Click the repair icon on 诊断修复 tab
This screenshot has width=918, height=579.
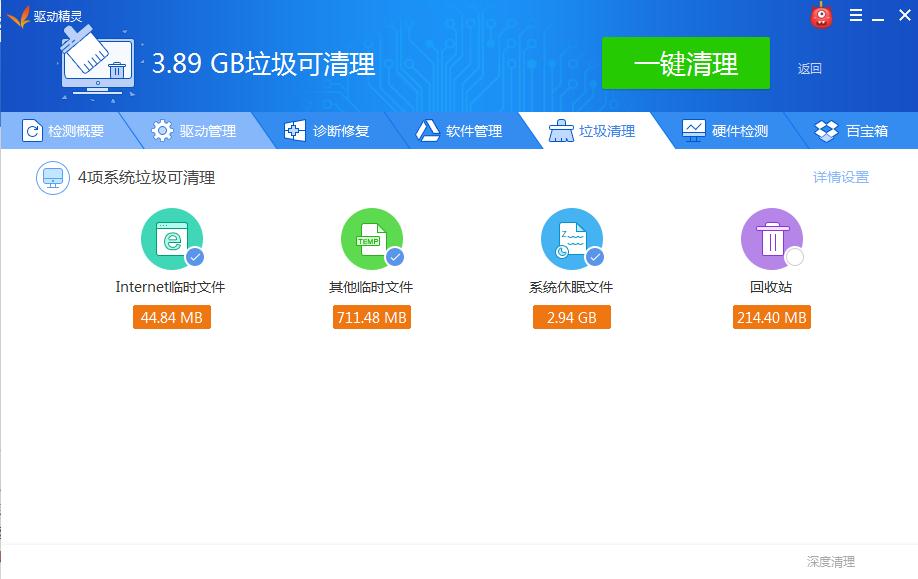[x=295, y=131]
